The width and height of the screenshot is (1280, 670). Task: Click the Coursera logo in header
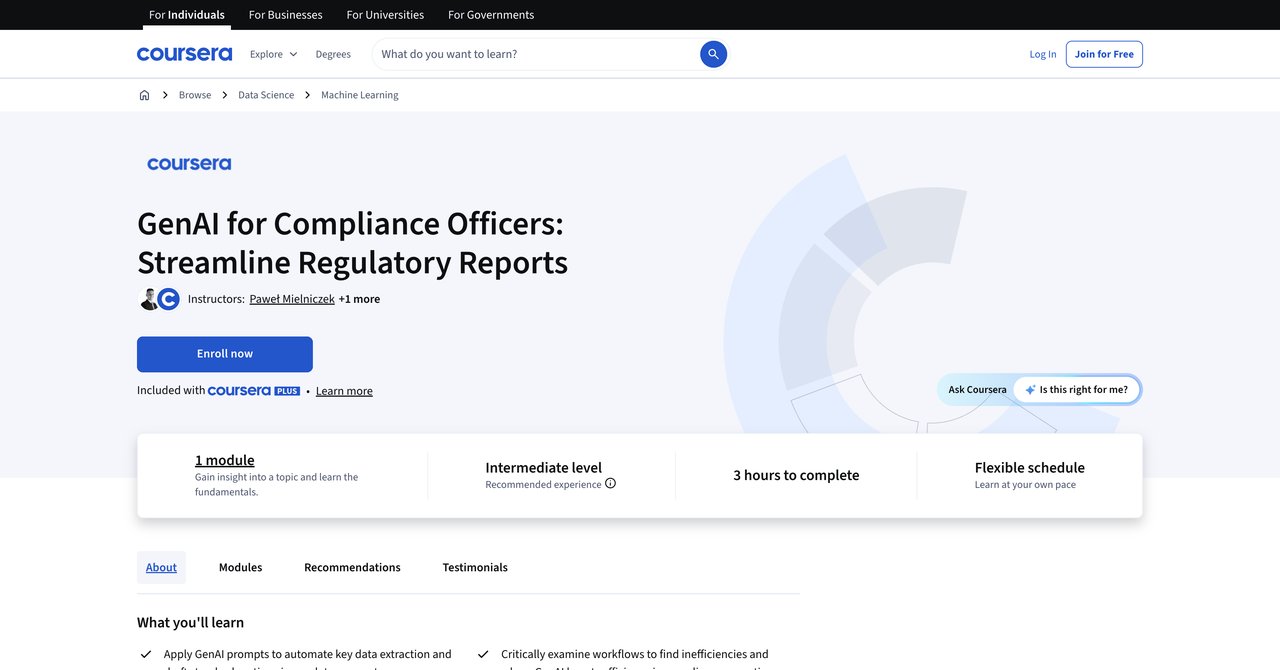click(x=184, y=54)
